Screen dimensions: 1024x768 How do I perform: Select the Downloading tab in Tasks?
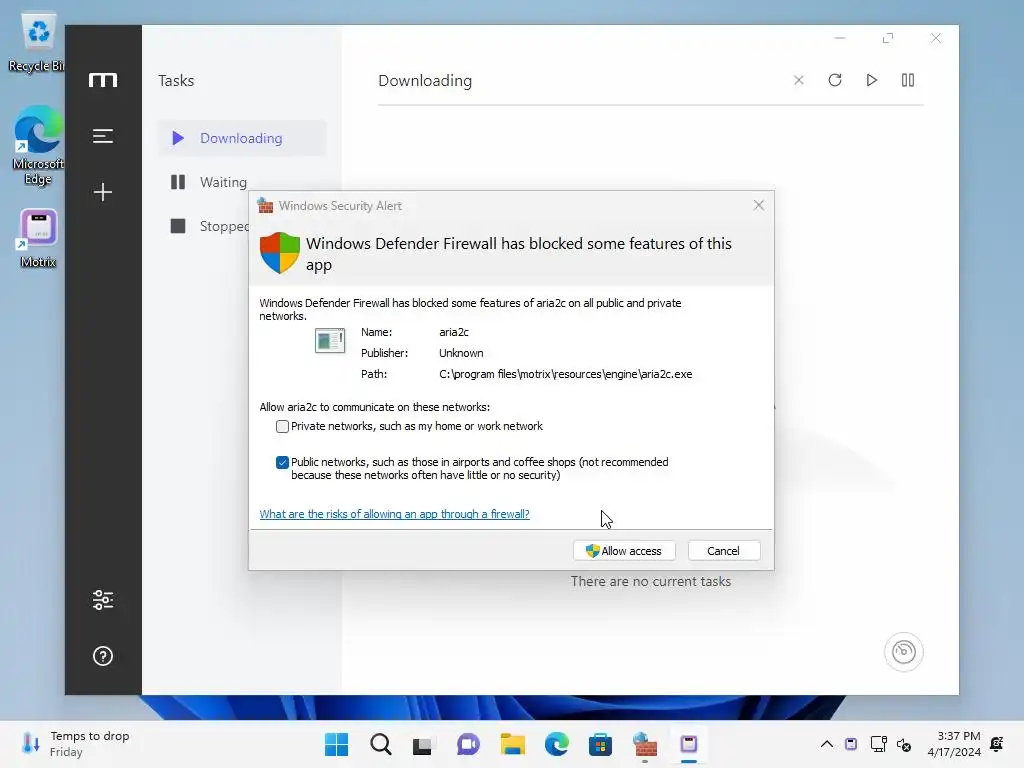pyautogui.click(x=242, y=138)
